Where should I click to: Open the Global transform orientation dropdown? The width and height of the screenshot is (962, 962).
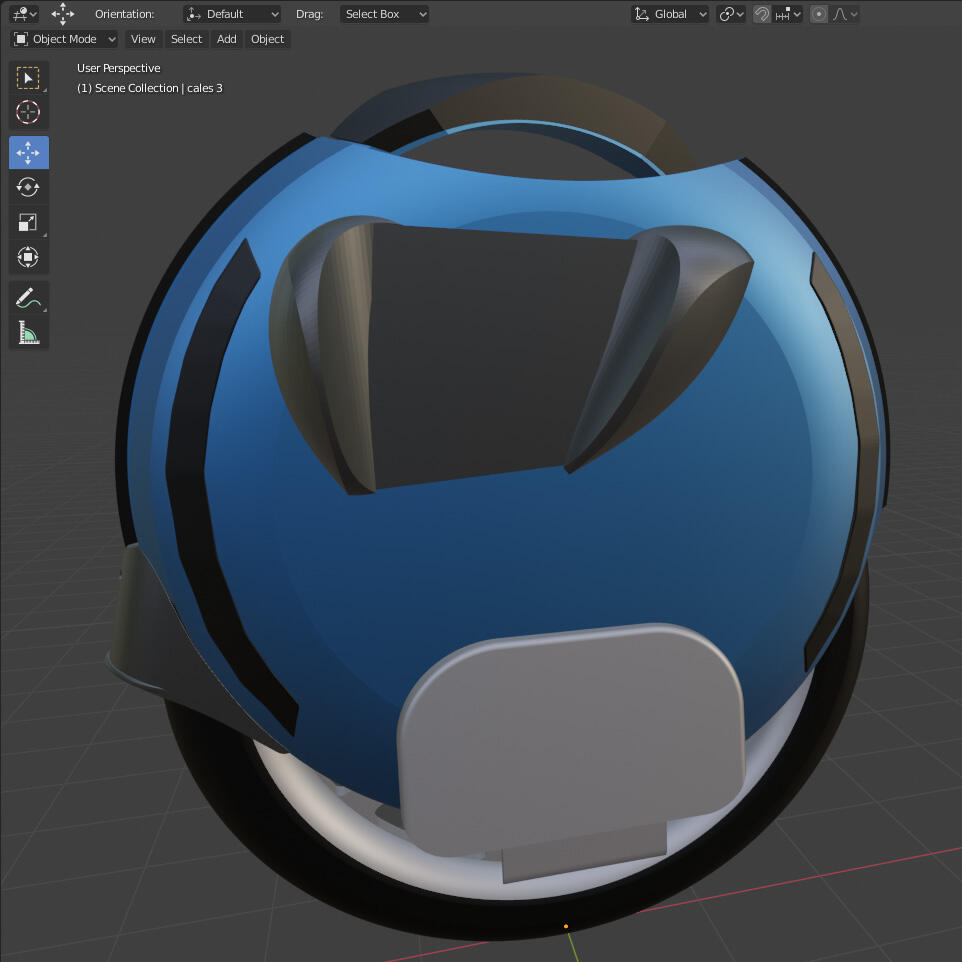pyautogui.click(x=670, y=14)
